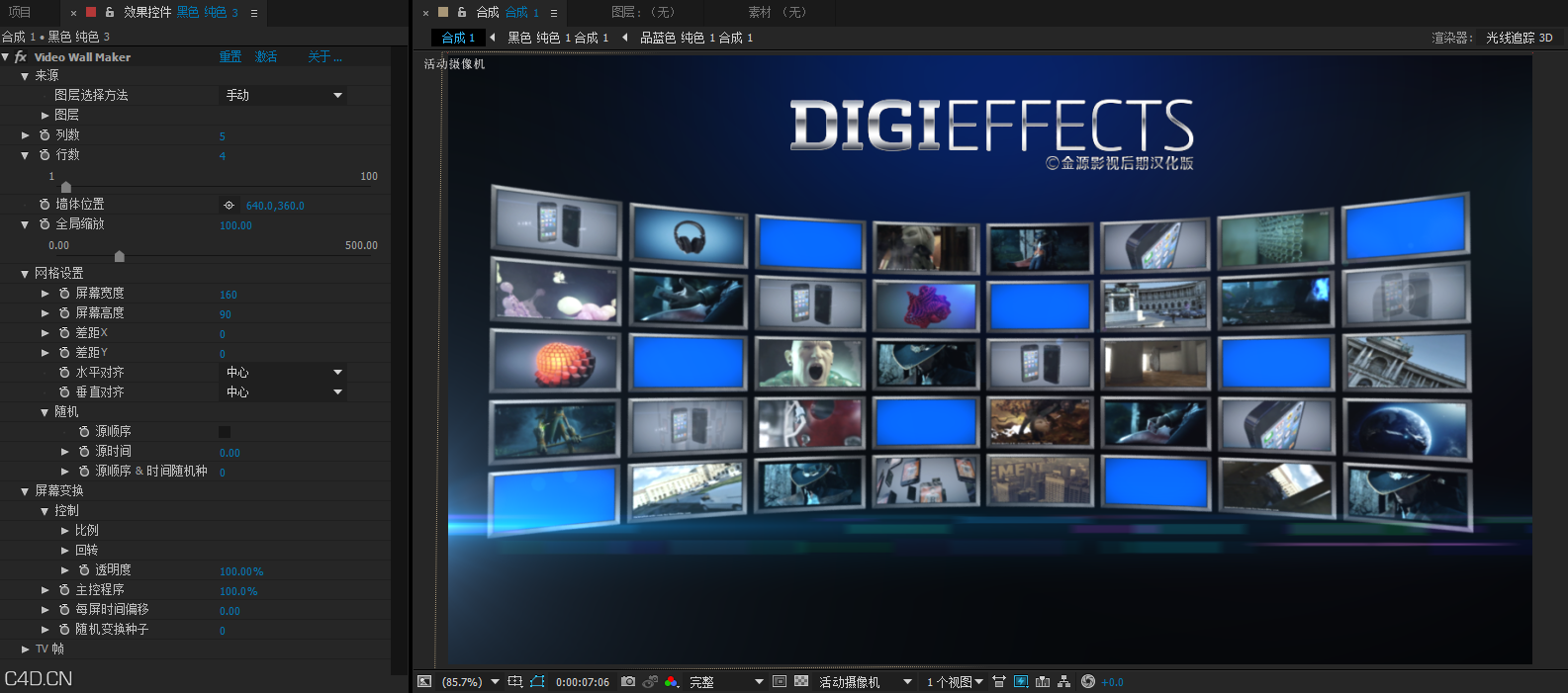This screenshot has height=693, width=1568.
Task: Toggle stopwatch for 源时间
Action: click(x=84, y=452)
